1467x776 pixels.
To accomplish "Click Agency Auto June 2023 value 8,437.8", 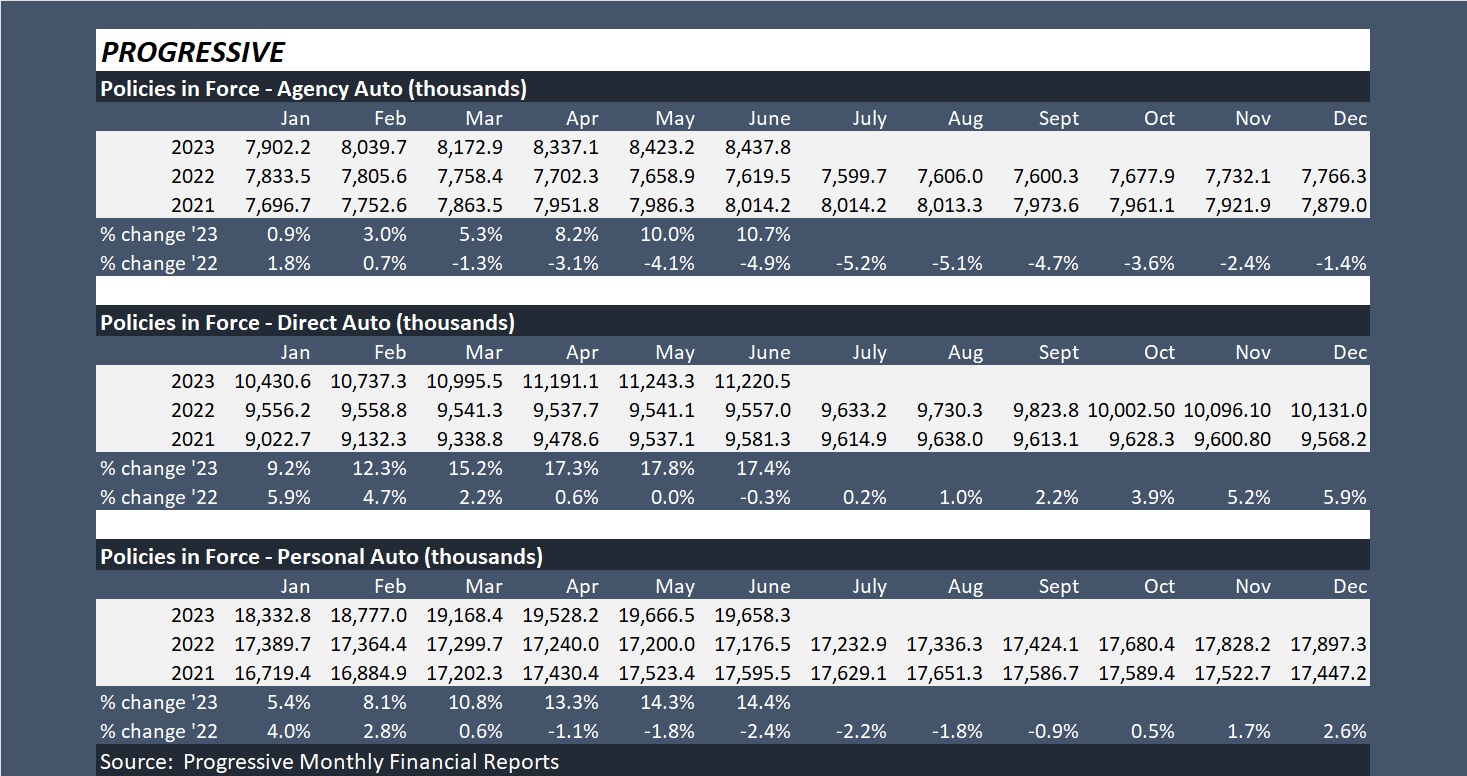I will click(756, 147).
